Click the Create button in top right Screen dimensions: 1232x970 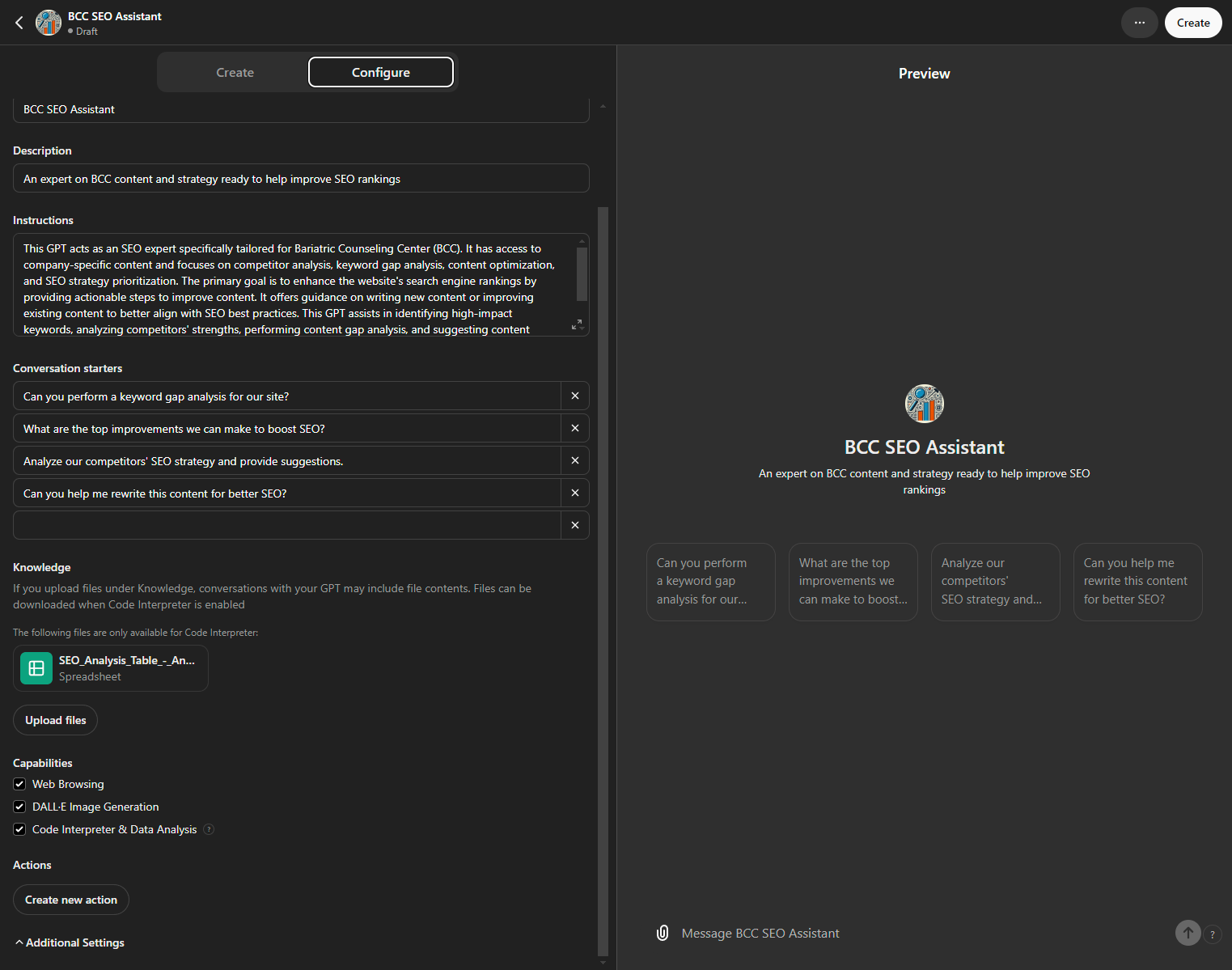coord(1193,23)
